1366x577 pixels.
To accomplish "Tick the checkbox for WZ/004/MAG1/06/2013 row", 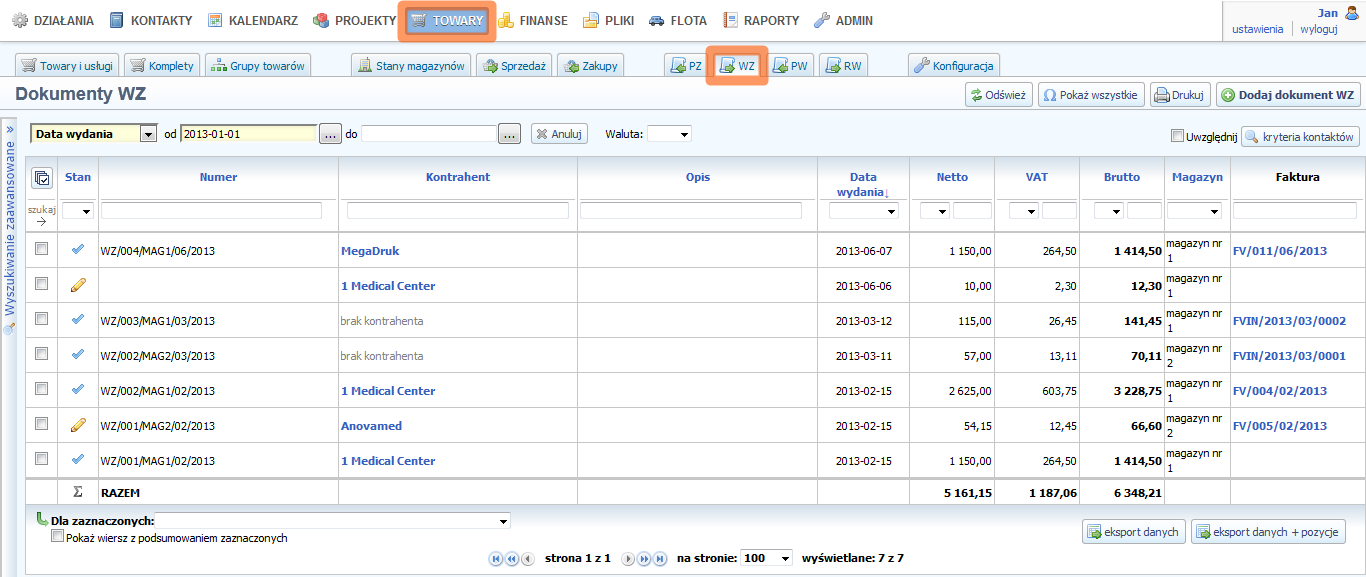I will pos(42,250).
